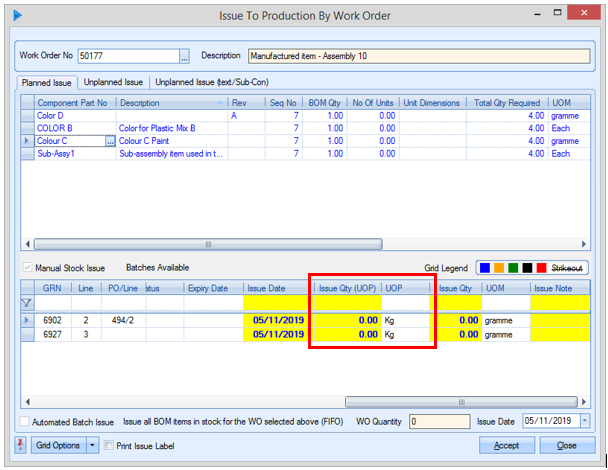Viewport: 608px width, 470px height.
Task: Click the Work Order No lookup ellipsis button
Action: click(x=183, y=56)
